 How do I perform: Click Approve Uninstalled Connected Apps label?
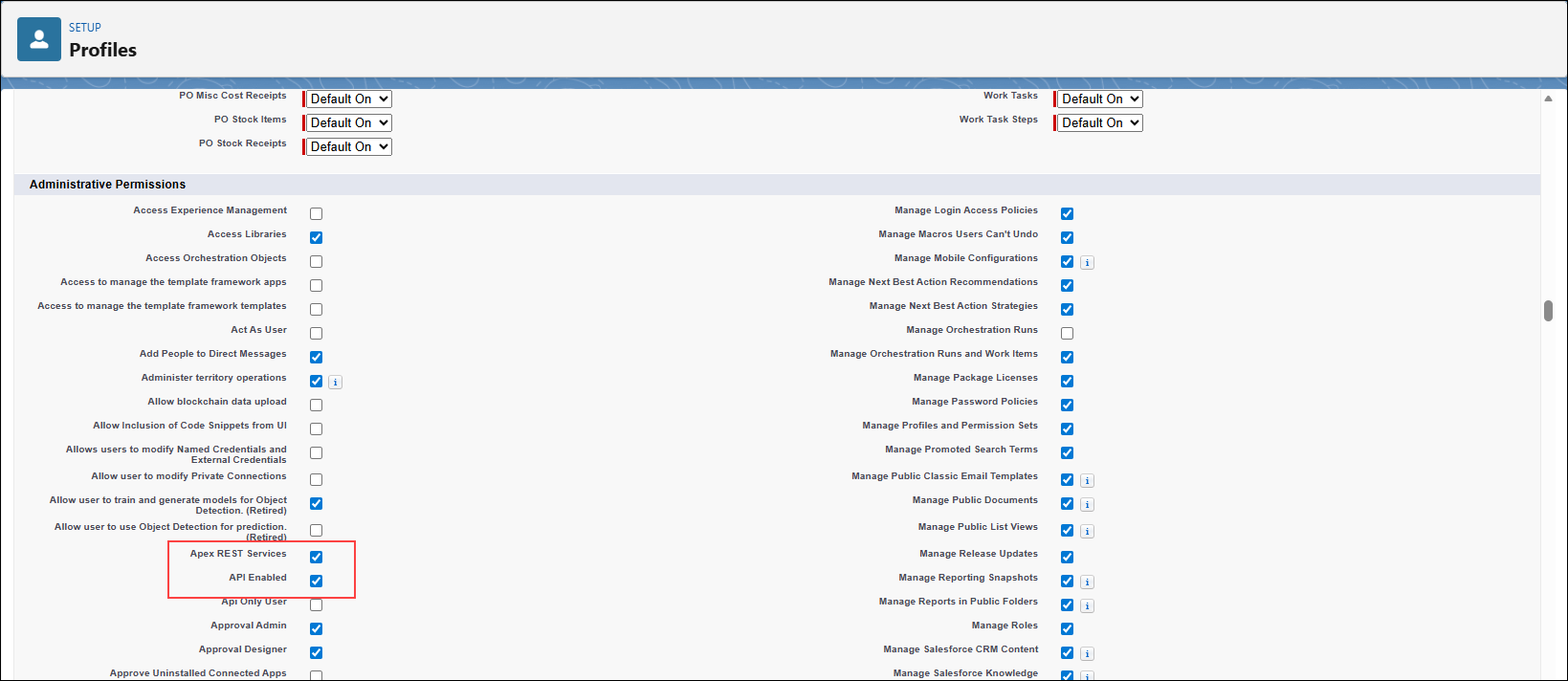click(x=198, y=673)
